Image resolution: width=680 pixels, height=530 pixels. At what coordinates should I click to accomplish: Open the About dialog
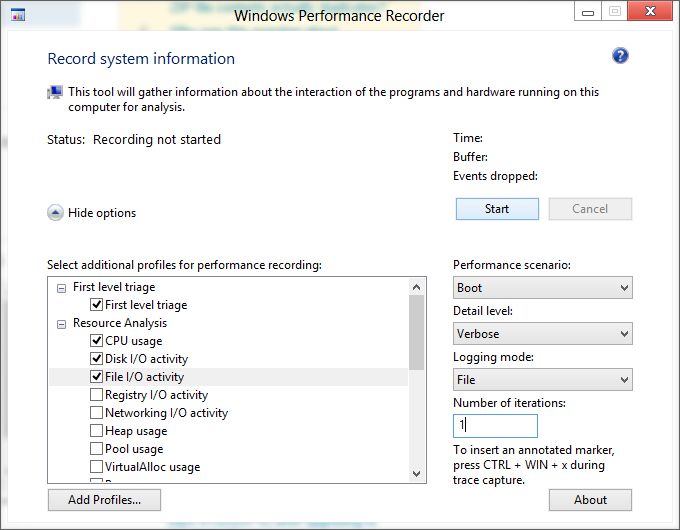tap(590, 500)
